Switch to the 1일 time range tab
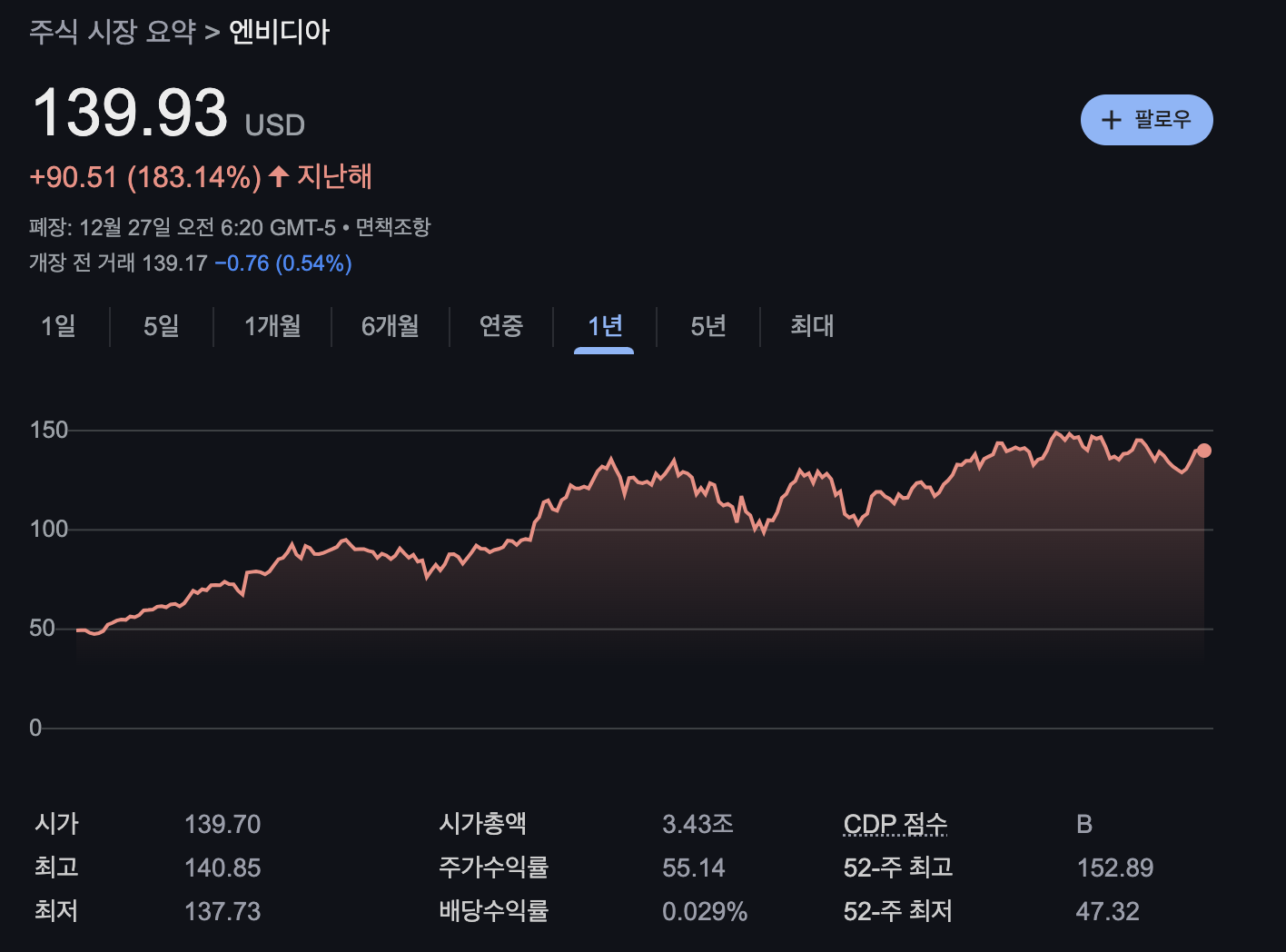The height and width of the screenshot is (952, 1286). tap(57, 327)
